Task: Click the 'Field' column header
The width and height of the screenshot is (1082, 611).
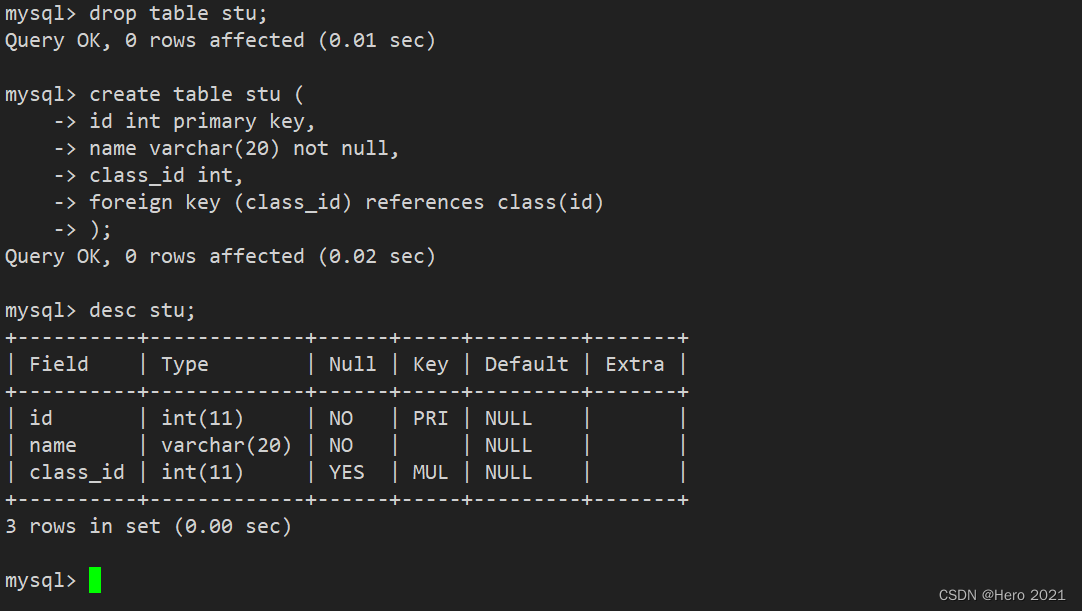Action: click(x=59, y=364)
